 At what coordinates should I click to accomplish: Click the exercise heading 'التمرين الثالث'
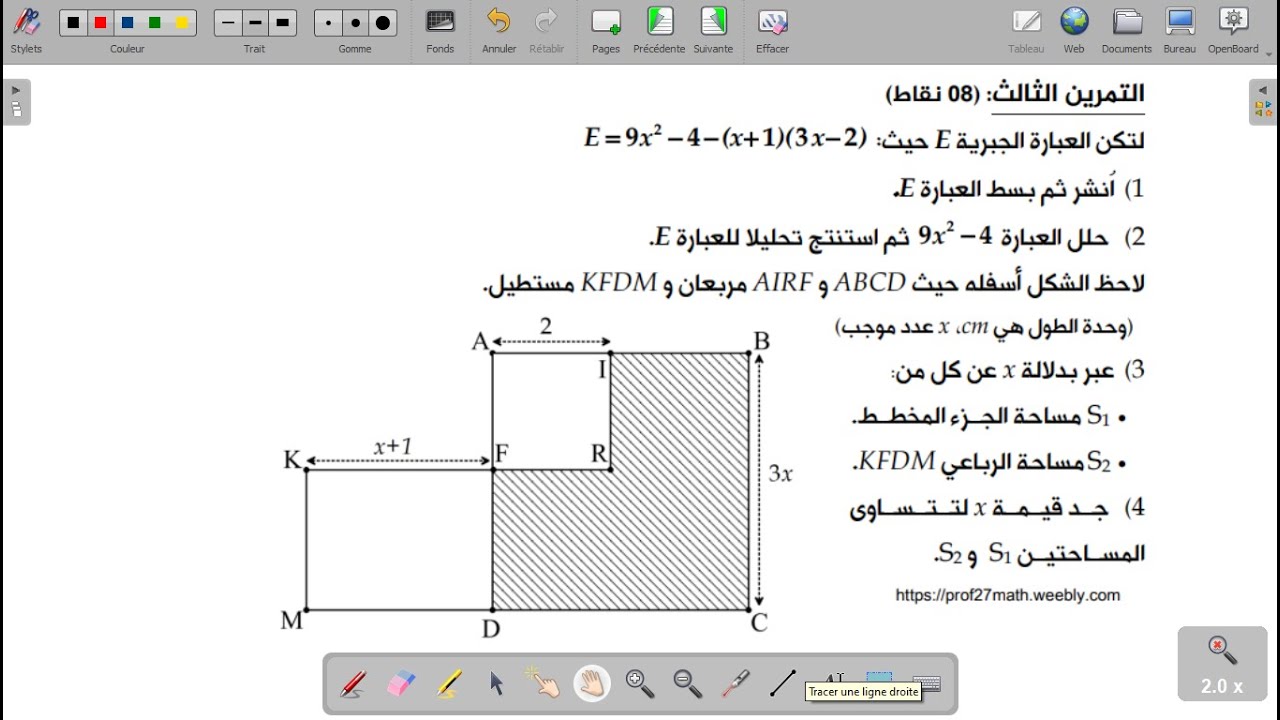coord(1066,93)
